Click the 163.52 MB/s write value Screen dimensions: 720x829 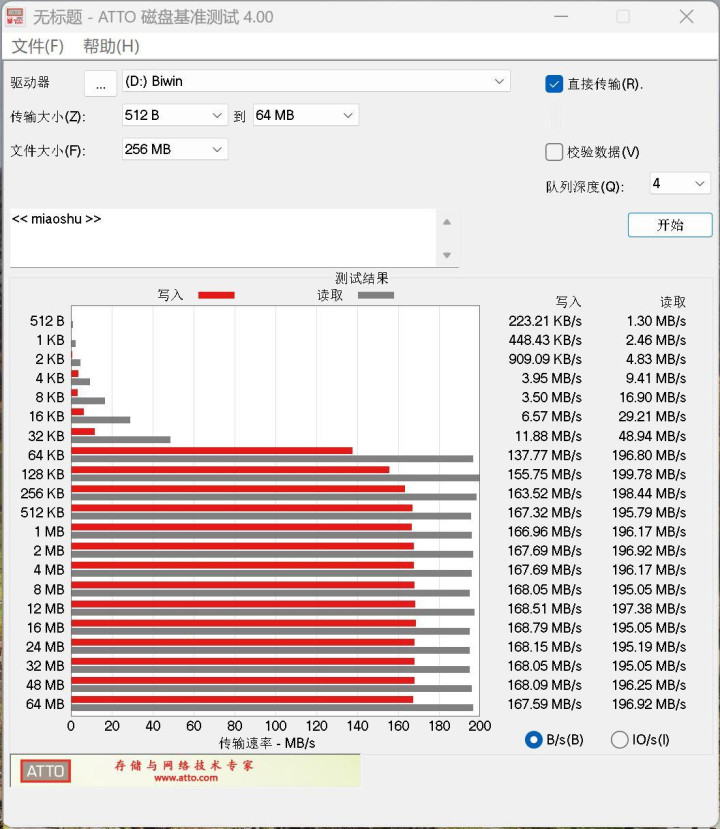[544, 493]
